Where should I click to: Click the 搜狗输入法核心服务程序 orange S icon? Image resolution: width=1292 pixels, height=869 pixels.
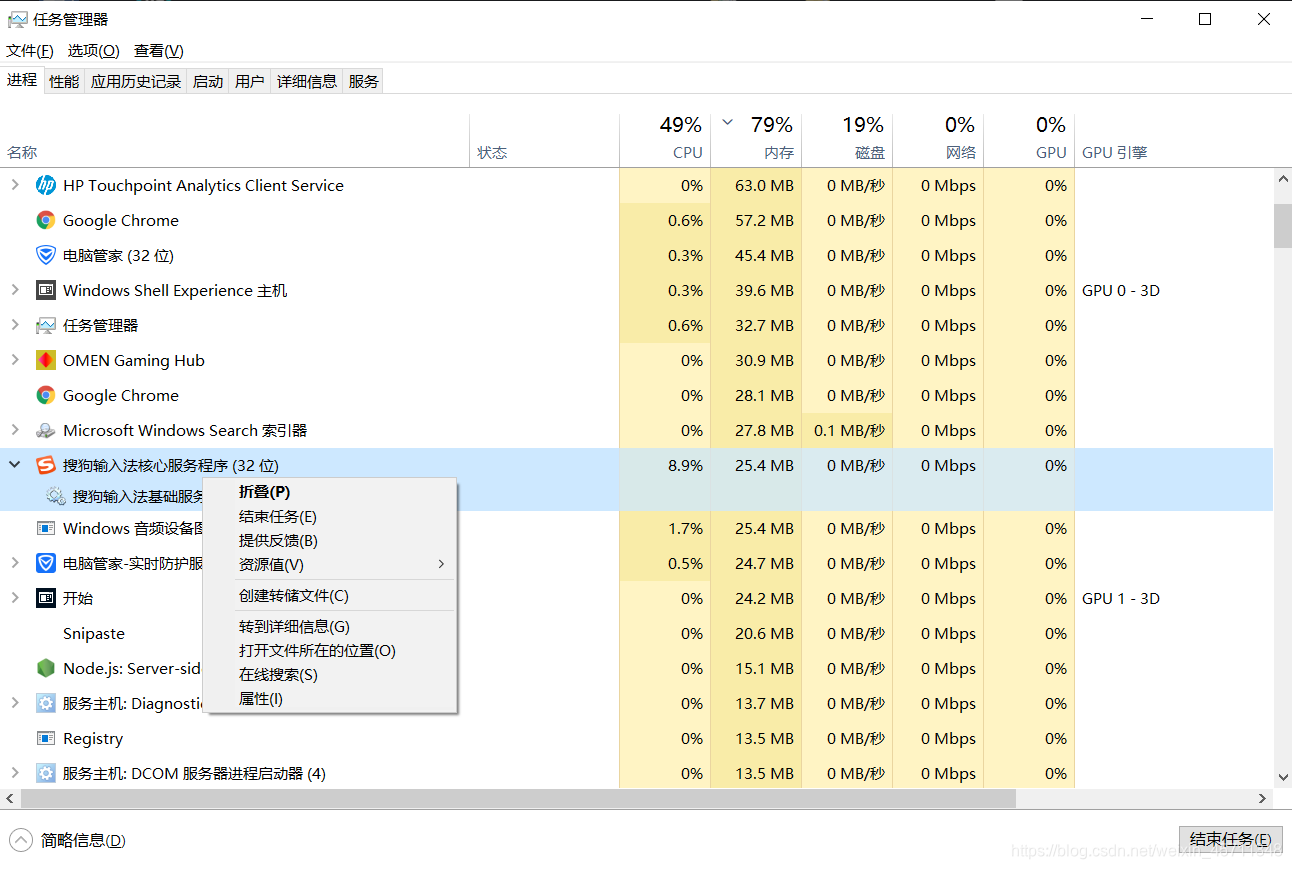click(x=45, y=465)
